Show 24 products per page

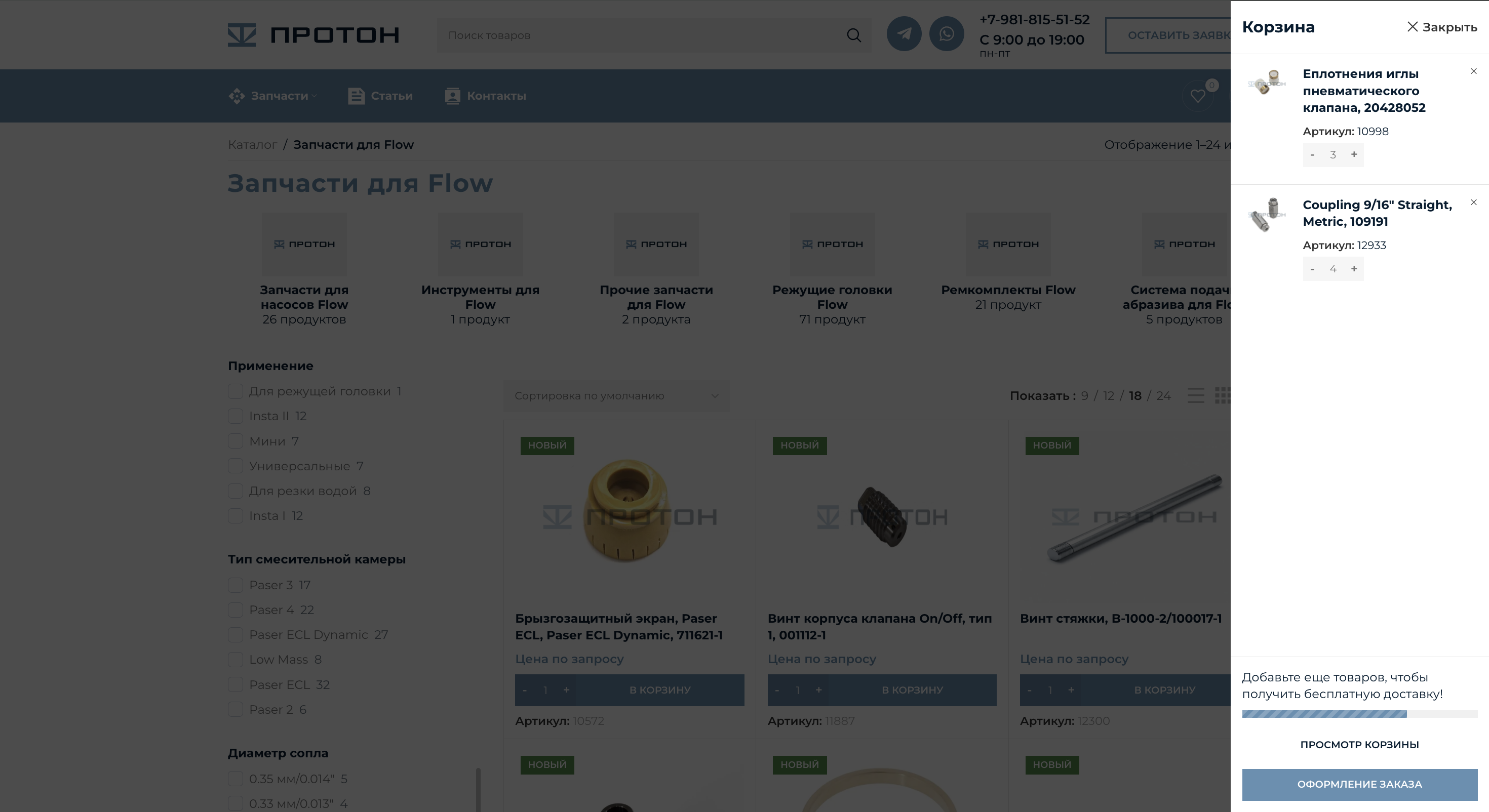(1163, 396)
